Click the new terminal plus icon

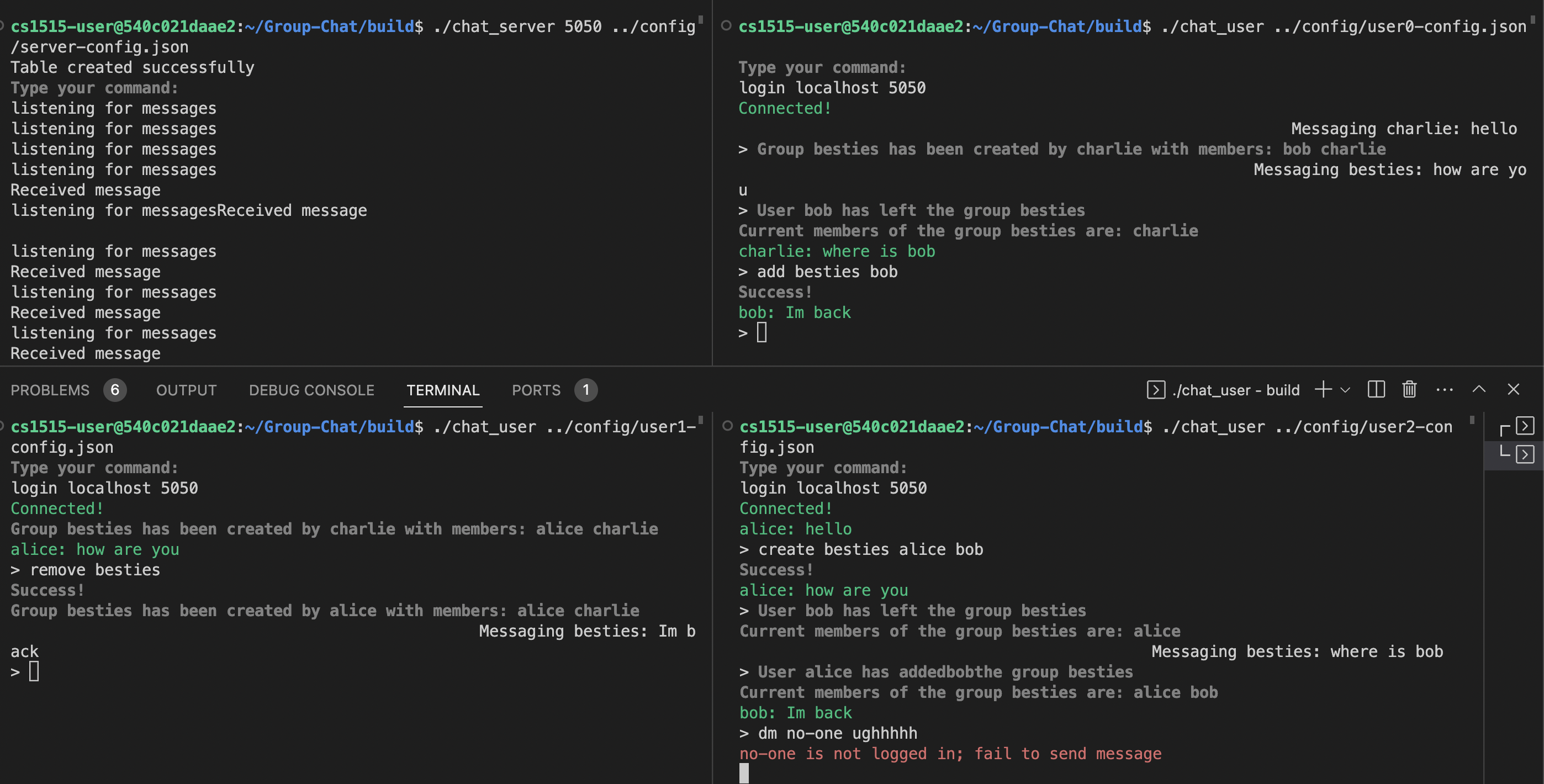click(1323, 390)
